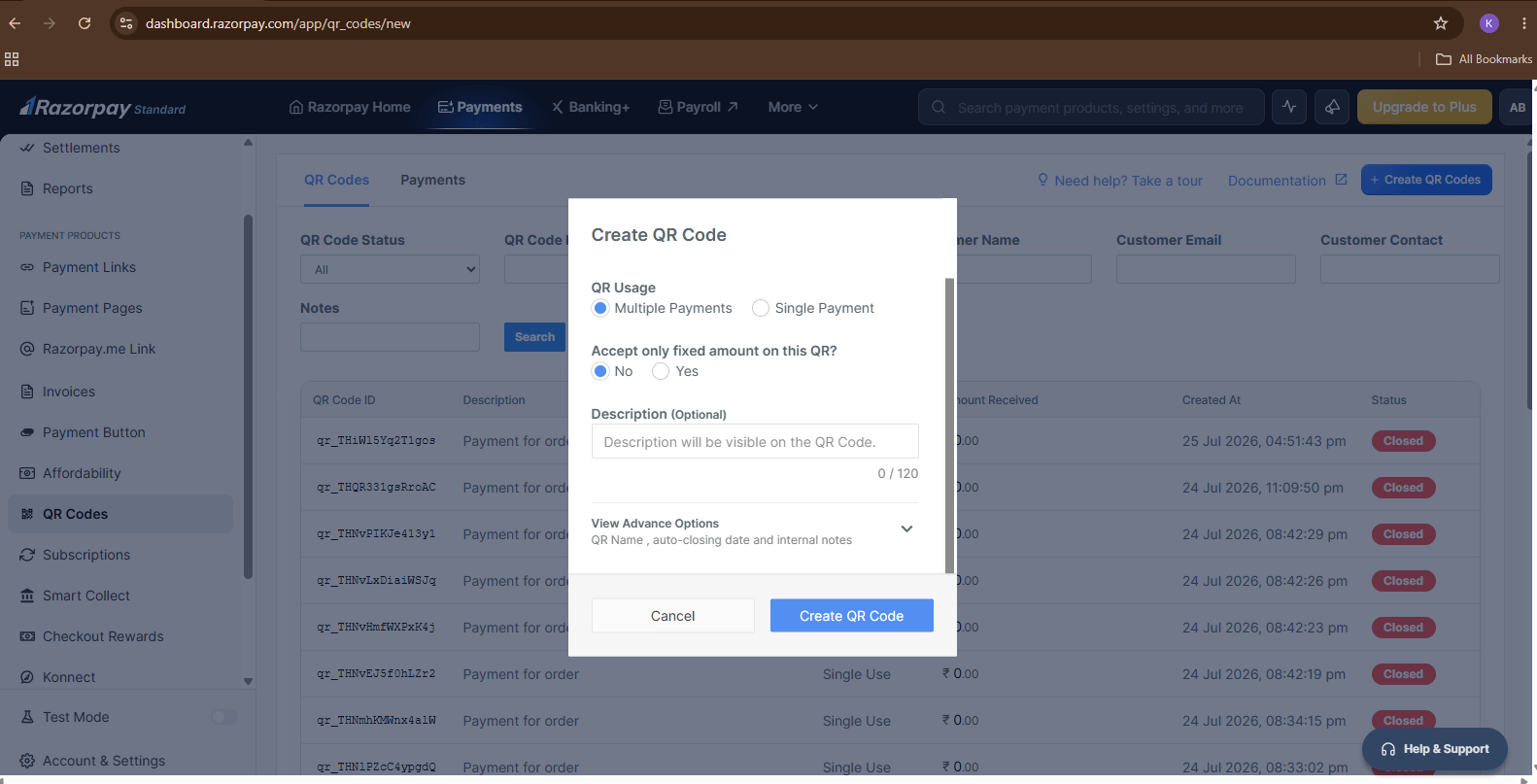This screenshot has height=784, width=1537.
Task: Click Closed status for 25 Jul row
Action: pyautogui.click(x=1403, y=441)
